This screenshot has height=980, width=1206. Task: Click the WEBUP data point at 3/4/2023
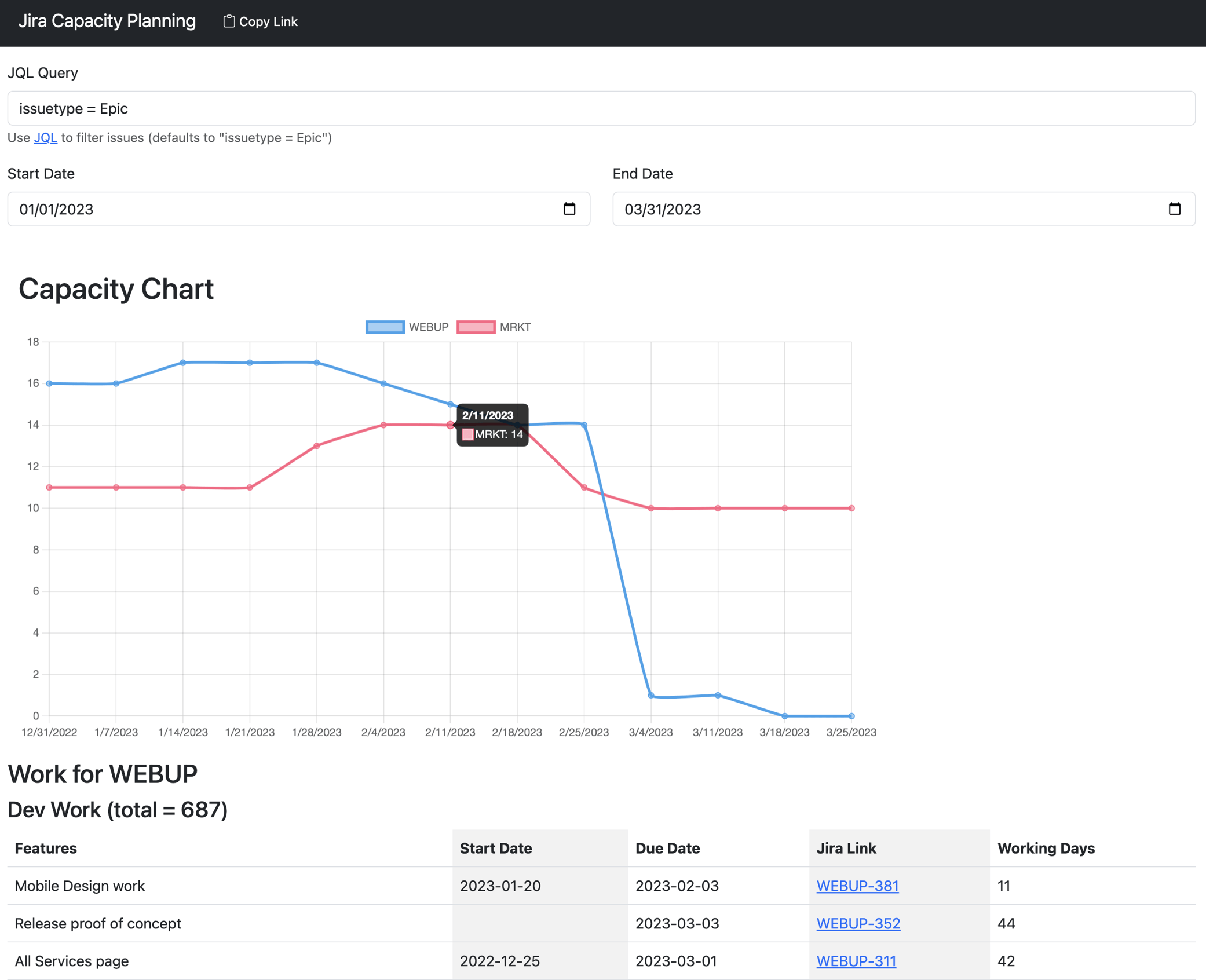[x=651, y=695]
